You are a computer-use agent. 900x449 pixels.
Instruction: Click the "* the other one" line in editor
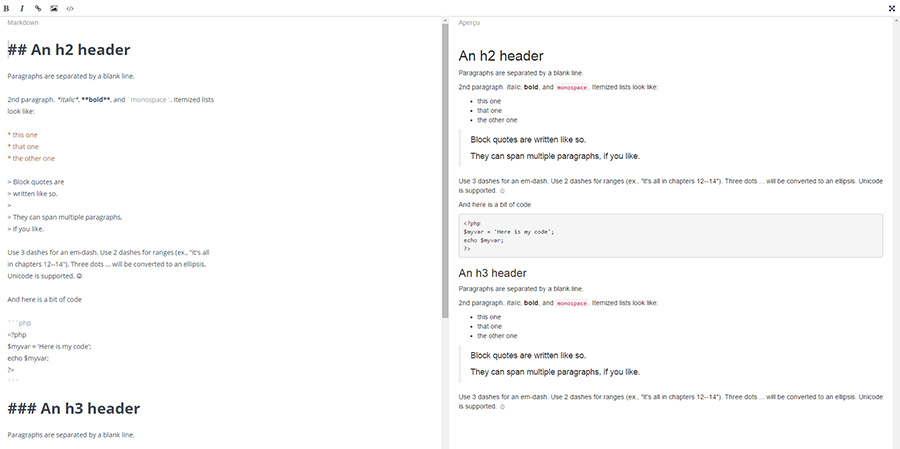tap(31, 158)
